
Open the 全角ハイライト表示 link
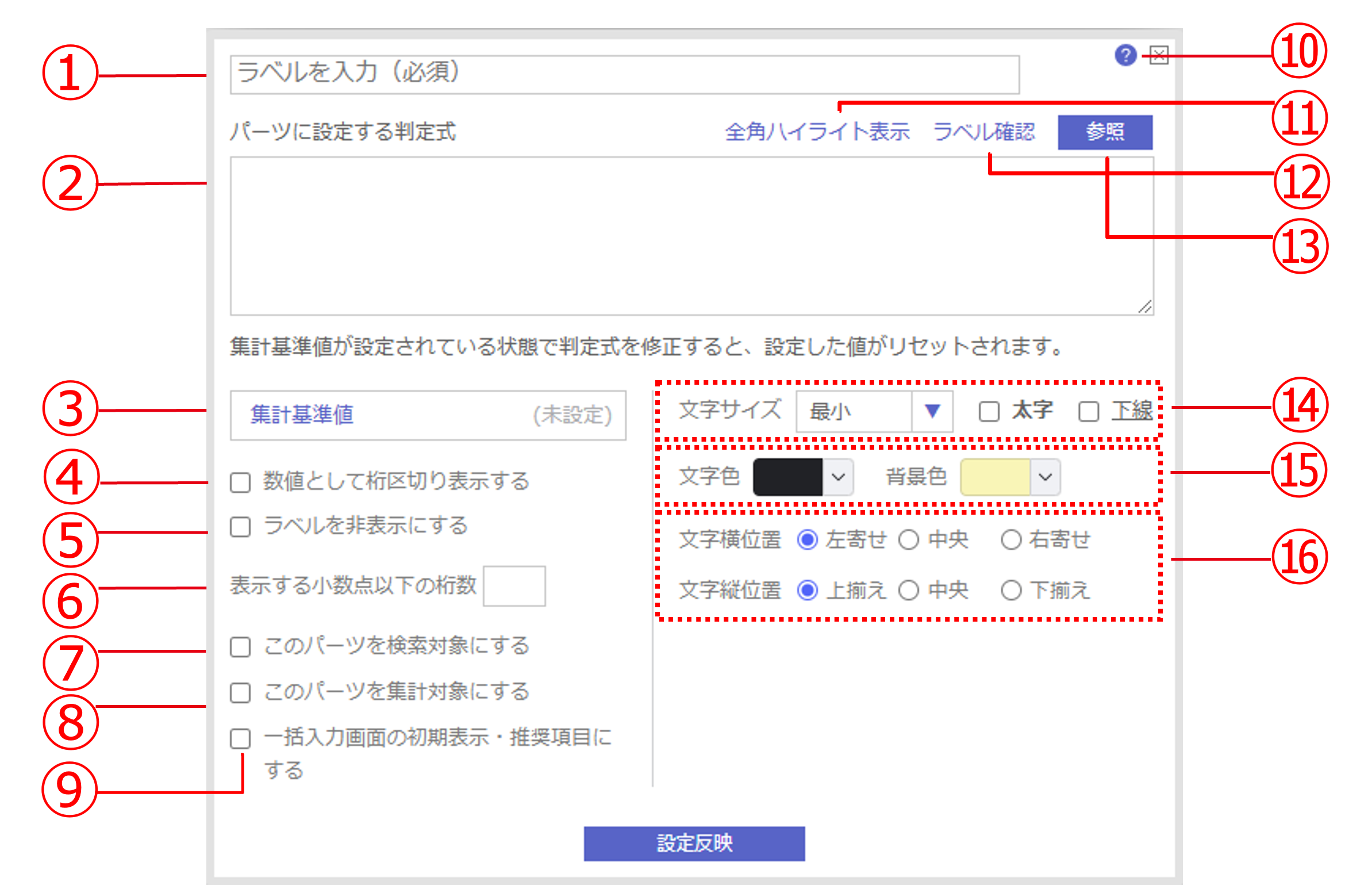(x=817, y=132)
